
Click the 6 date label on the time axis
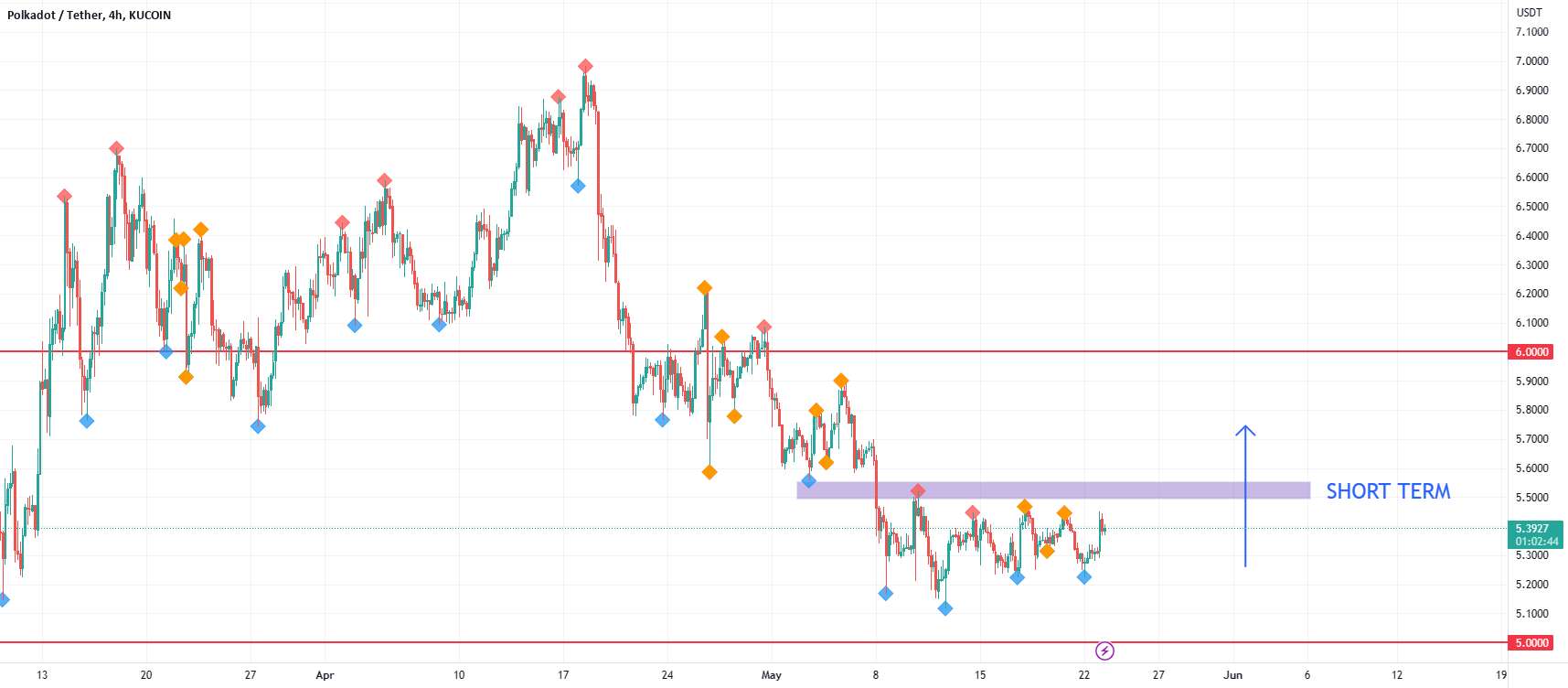click(1307, 675)
